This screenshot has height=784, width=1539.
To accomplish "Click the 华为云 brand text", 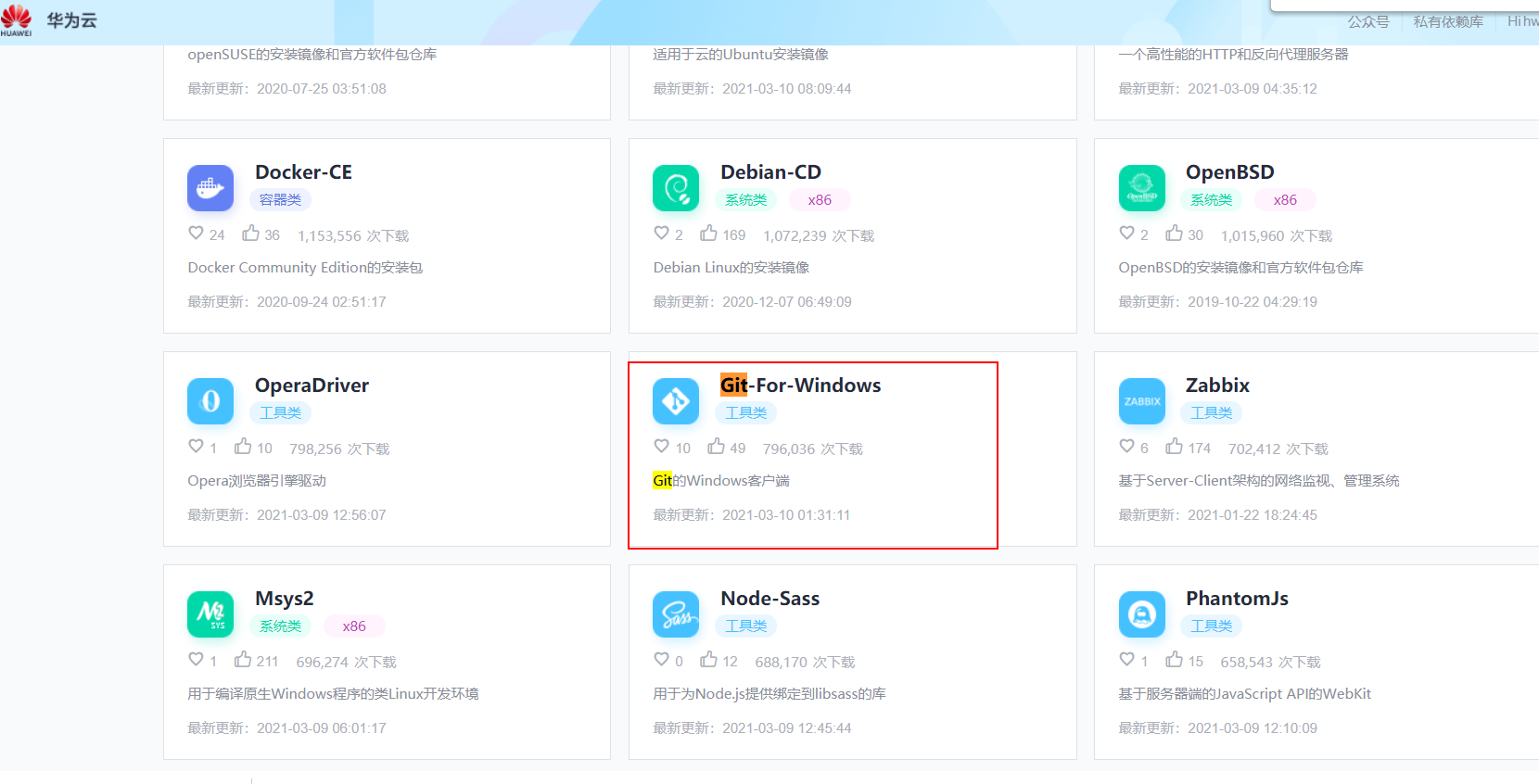I will point(71,20).
